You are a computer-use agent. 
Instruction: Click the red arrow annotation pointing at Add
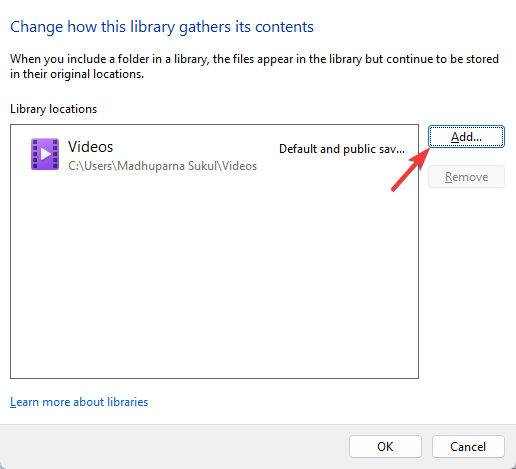click(x=410, y=170)
